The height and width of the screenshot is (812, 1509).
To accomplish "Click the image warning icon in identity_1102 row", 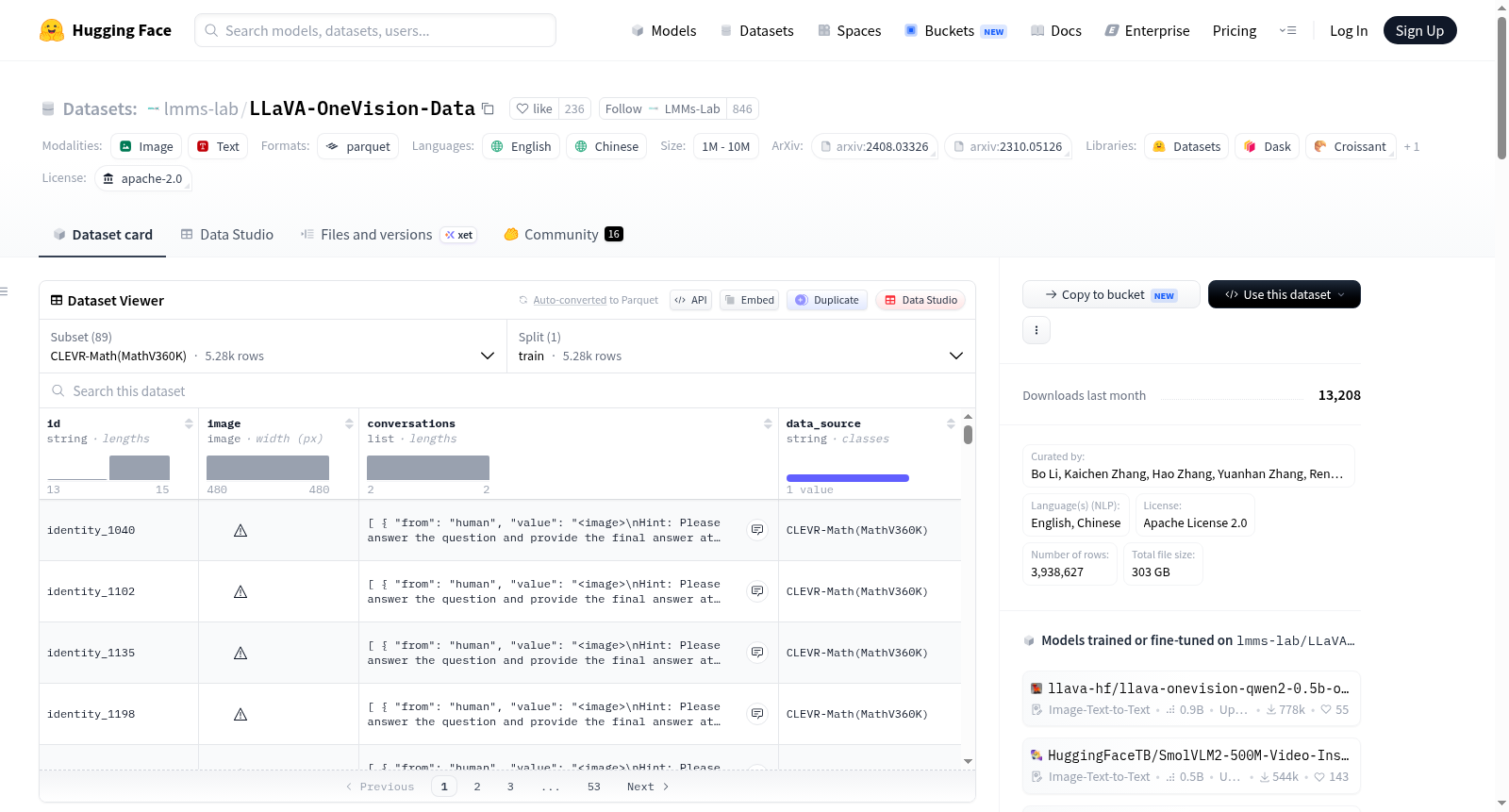I will pyautogui.click(x=240, y=591).
